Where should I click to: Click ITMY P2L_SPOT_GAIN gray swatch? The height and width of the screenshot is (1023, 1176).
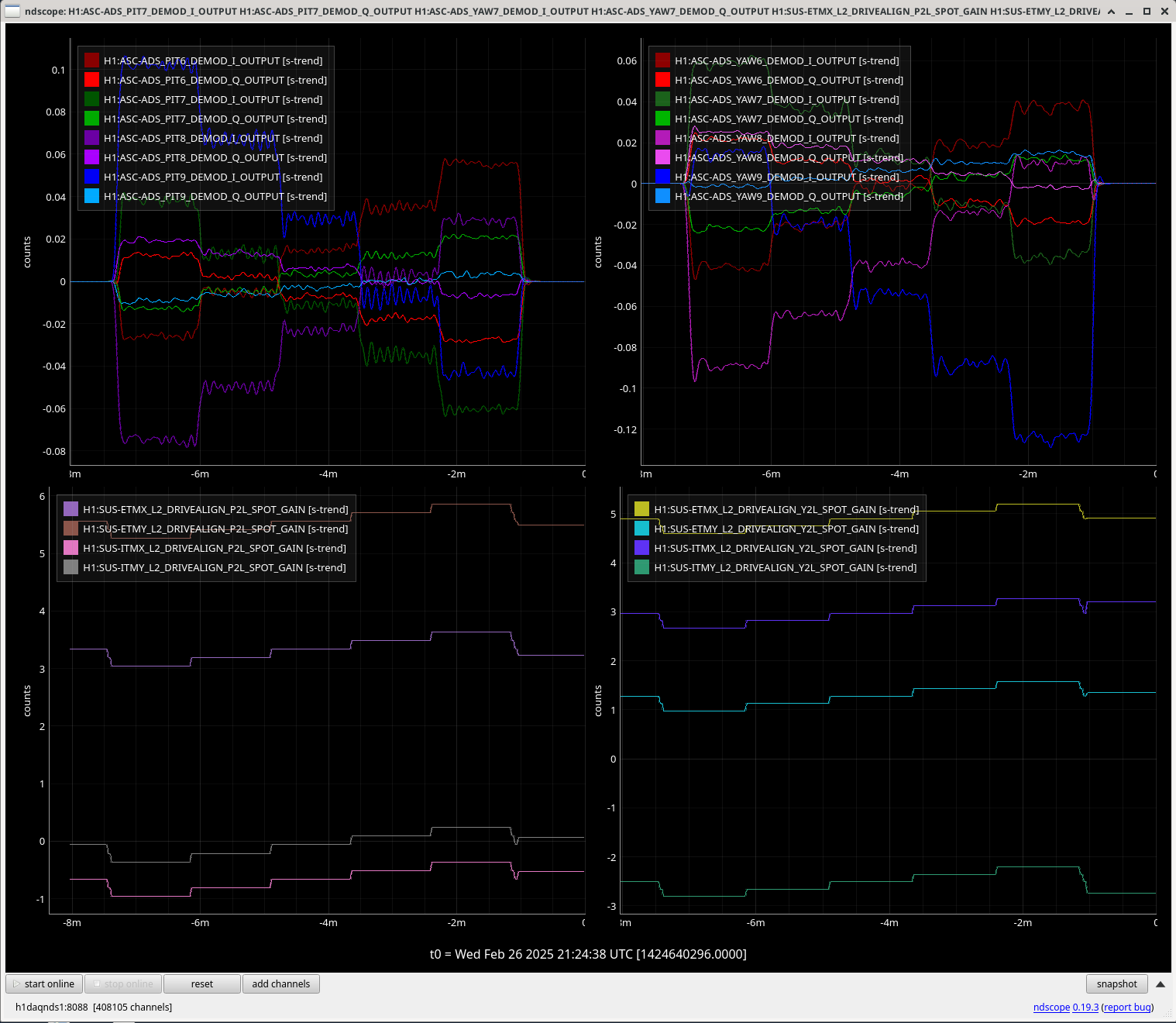[70, 567]
